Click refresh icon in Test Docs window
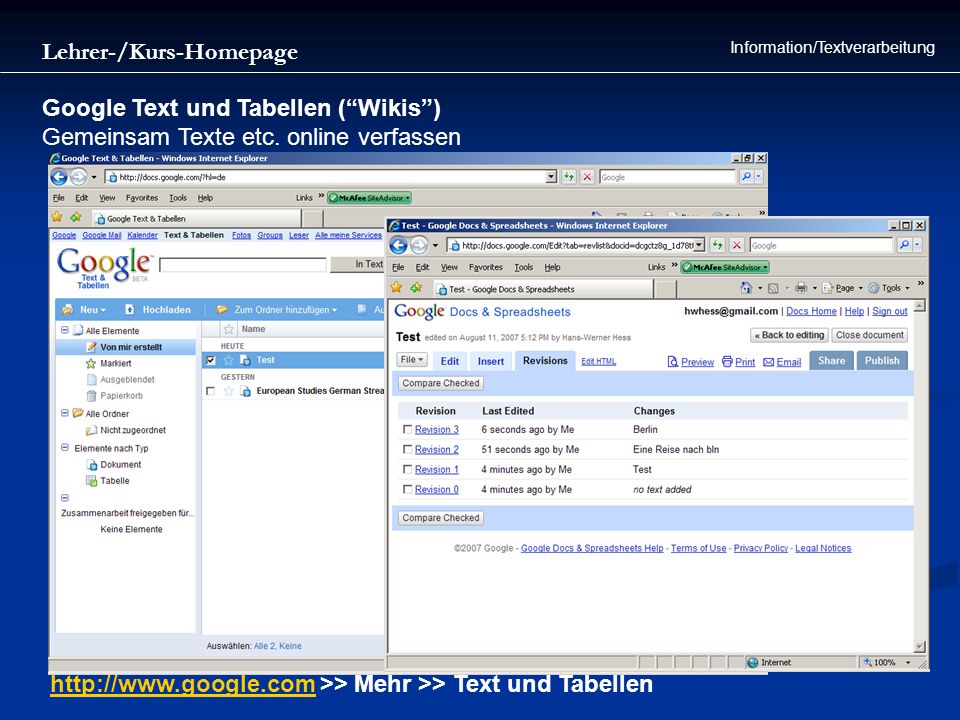The width and height of the screenshot is (960, 720). pyautogui.click(x=718, y=245)
